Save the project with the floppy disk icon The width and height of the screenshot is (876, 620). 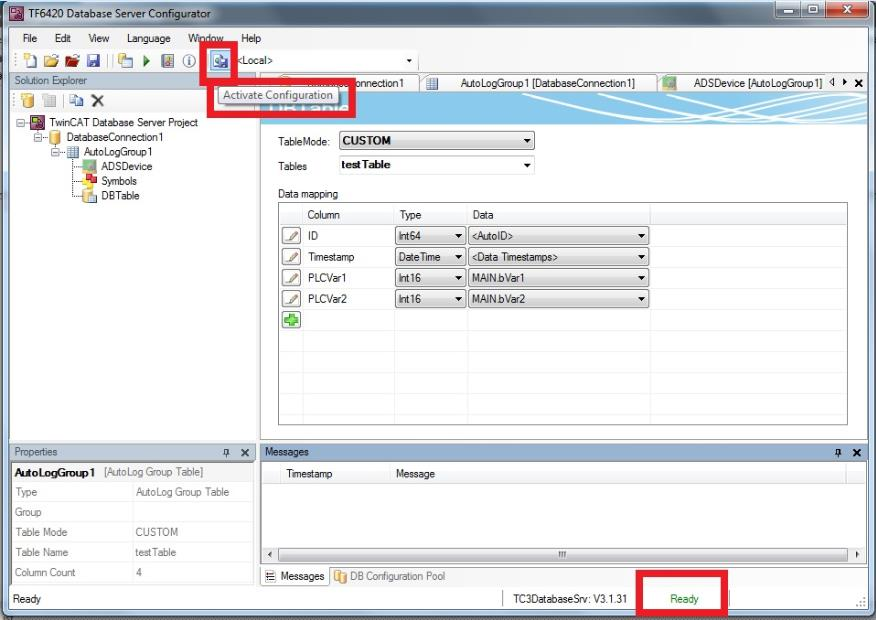pos(93,60)
